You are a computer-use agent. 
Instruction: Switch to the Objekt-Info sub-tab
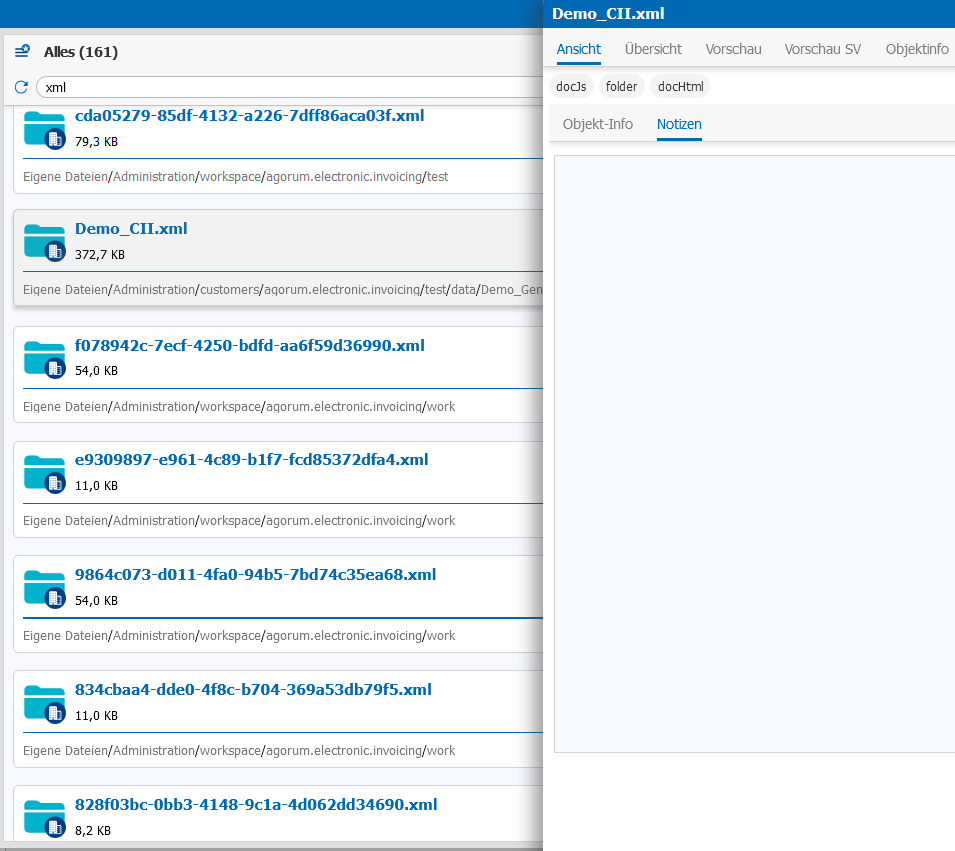tap(597, 124)
